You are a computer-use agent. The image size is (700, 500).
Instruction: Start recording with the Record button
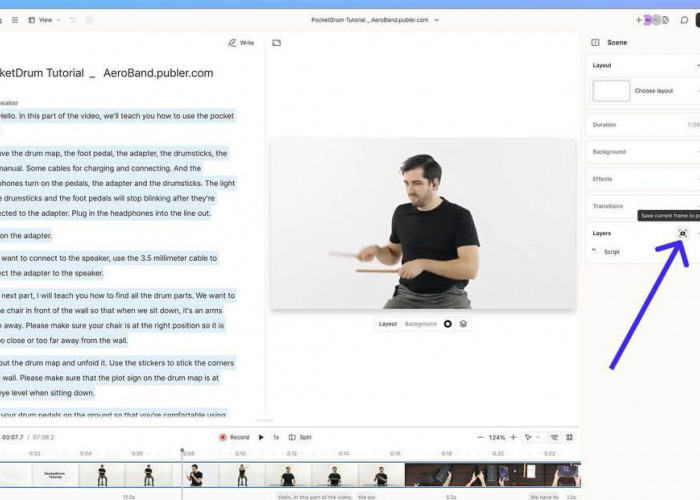pyautogui.click(x=234, y=437)
